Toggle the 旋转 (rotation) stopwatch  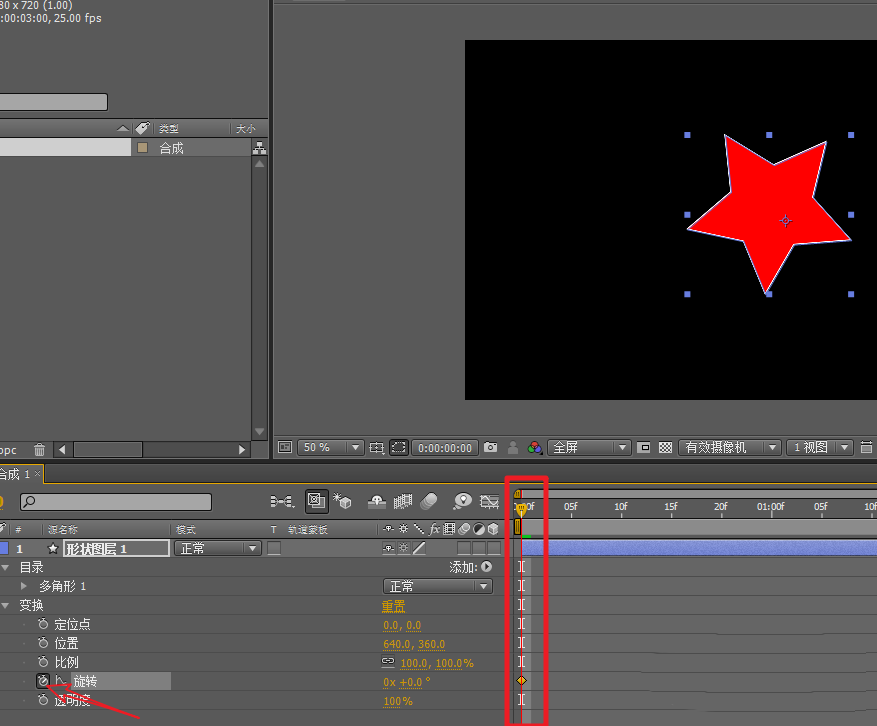click(x=43, y=681)
